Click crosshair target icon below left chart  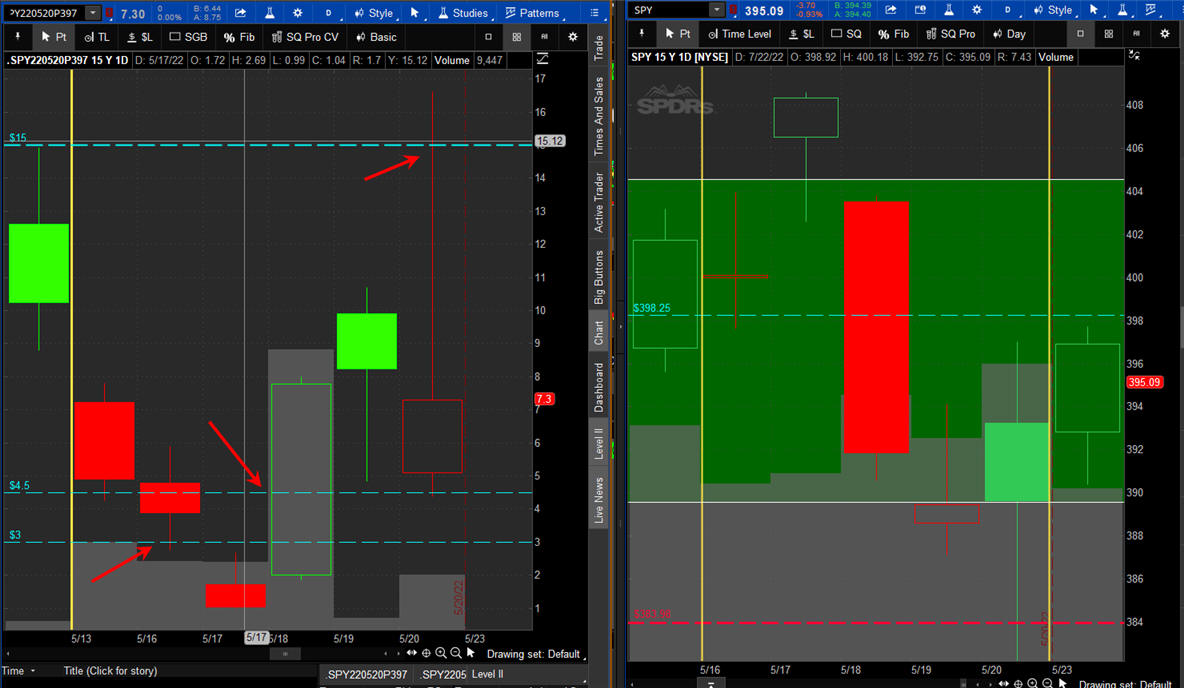click(427, 653)
